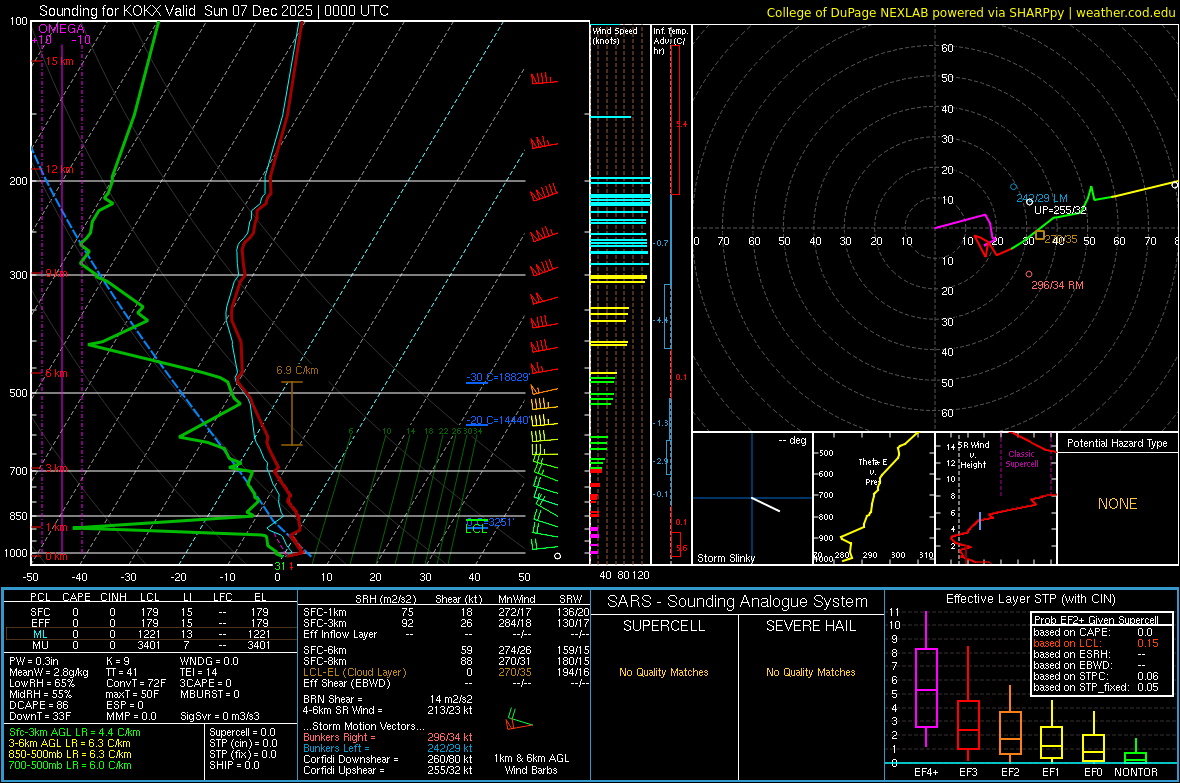
Task: Click the 'SR Wind v. Height' inset label
Action: (973, 455)
